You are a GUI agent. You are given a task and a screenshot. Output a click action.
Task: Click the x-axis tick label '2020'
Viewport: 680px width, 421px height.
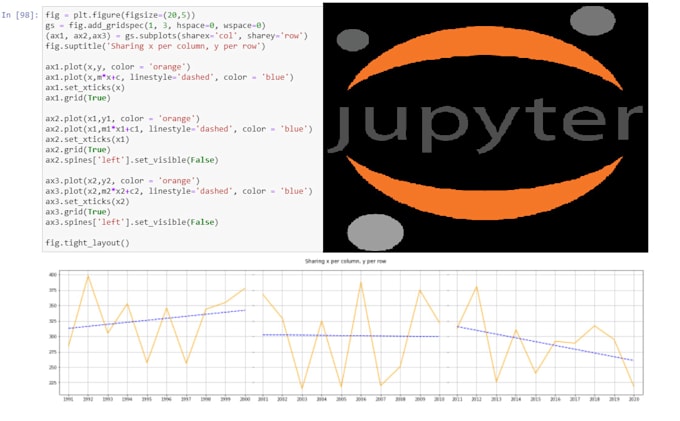pyautogui.click(x=633, y=399)
